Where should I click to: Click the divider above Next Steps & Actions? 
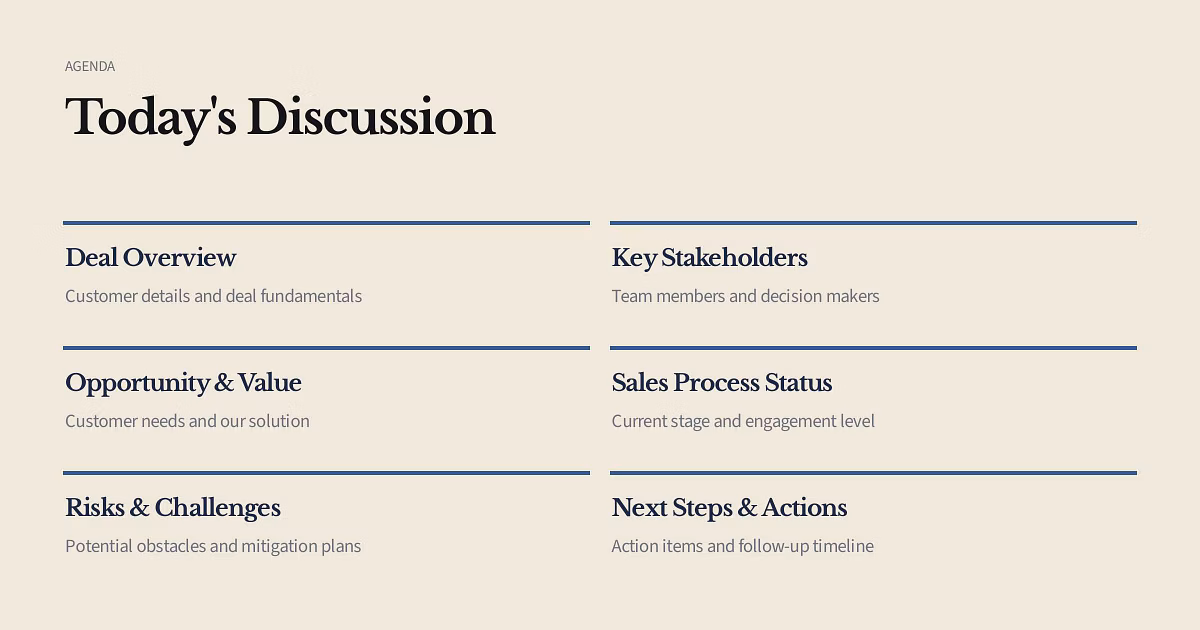[x=873, y=473]
